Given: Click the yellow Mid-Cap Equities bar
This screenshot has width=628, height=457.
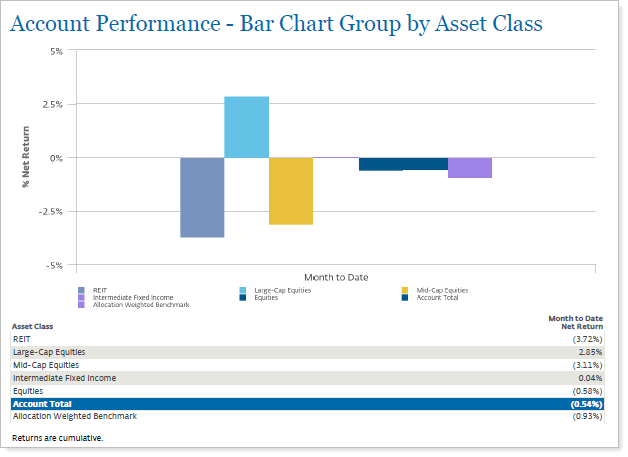Looking at the screenshot, I should (290, 190).
